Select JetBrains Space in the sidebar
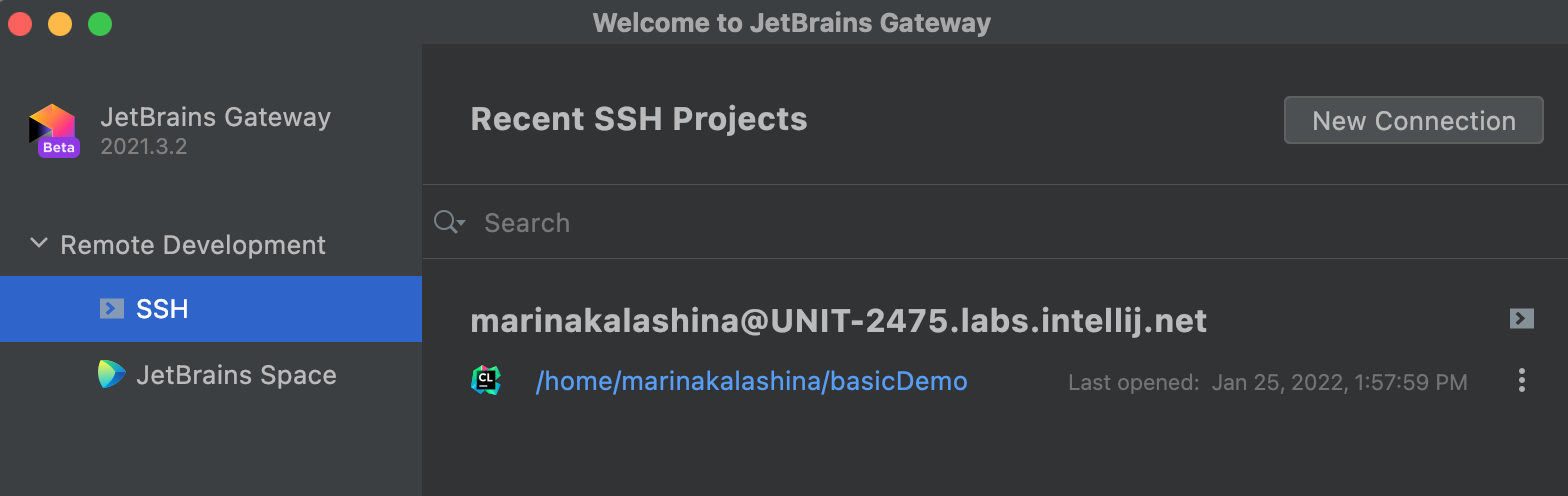The image size is (1568, 496). 236,375
